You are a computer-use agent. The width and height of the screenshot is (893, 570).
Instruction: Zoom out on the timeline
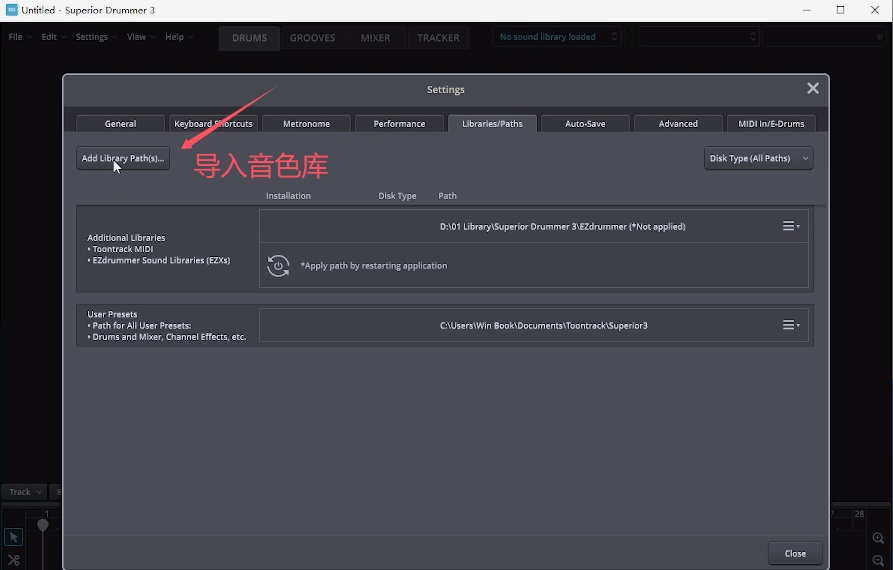point(878,561)
